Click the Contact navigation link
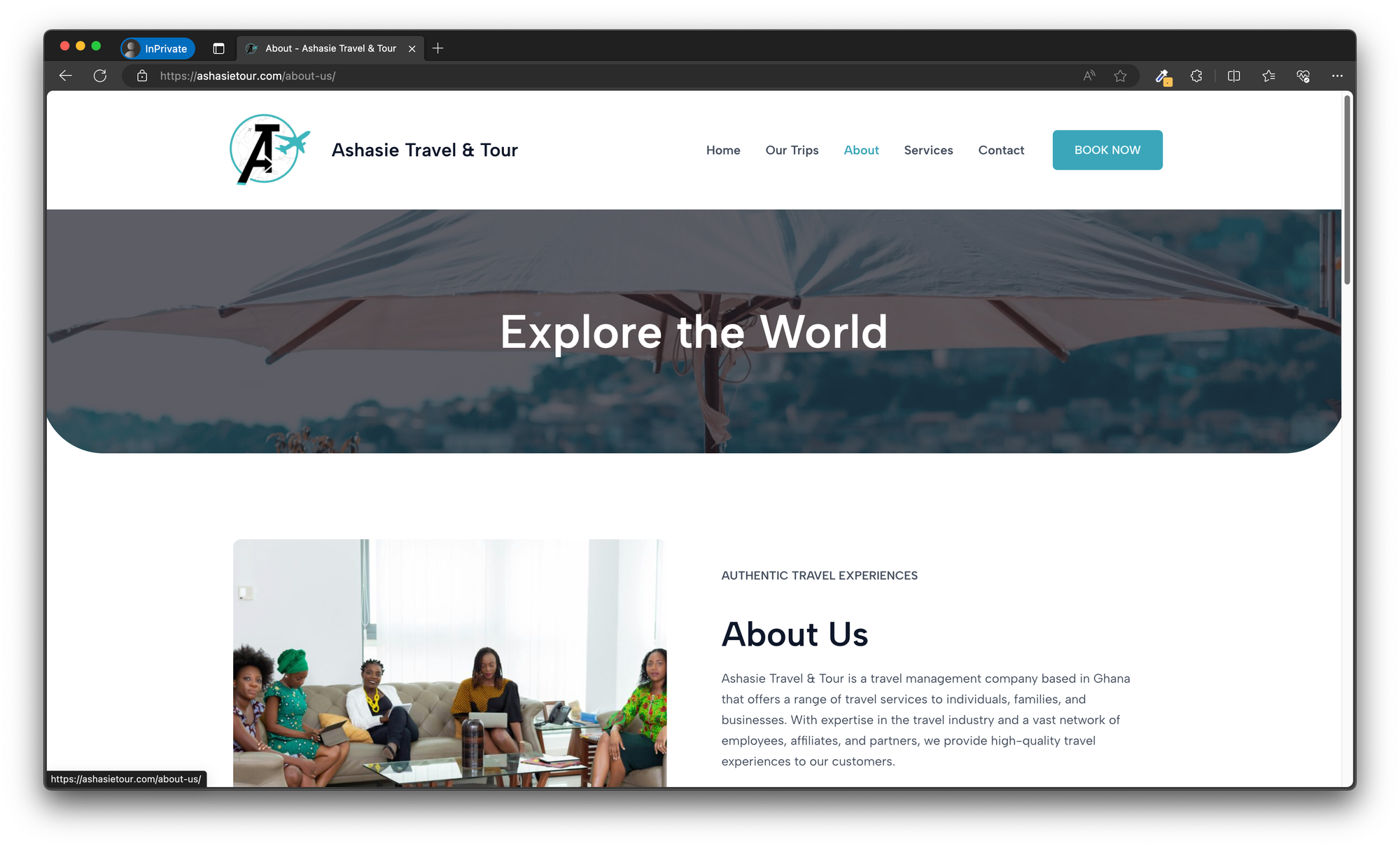Image resolution: width=1400 pixels, height=848 pixels. pyautogui.click(x=1001, y=150)
